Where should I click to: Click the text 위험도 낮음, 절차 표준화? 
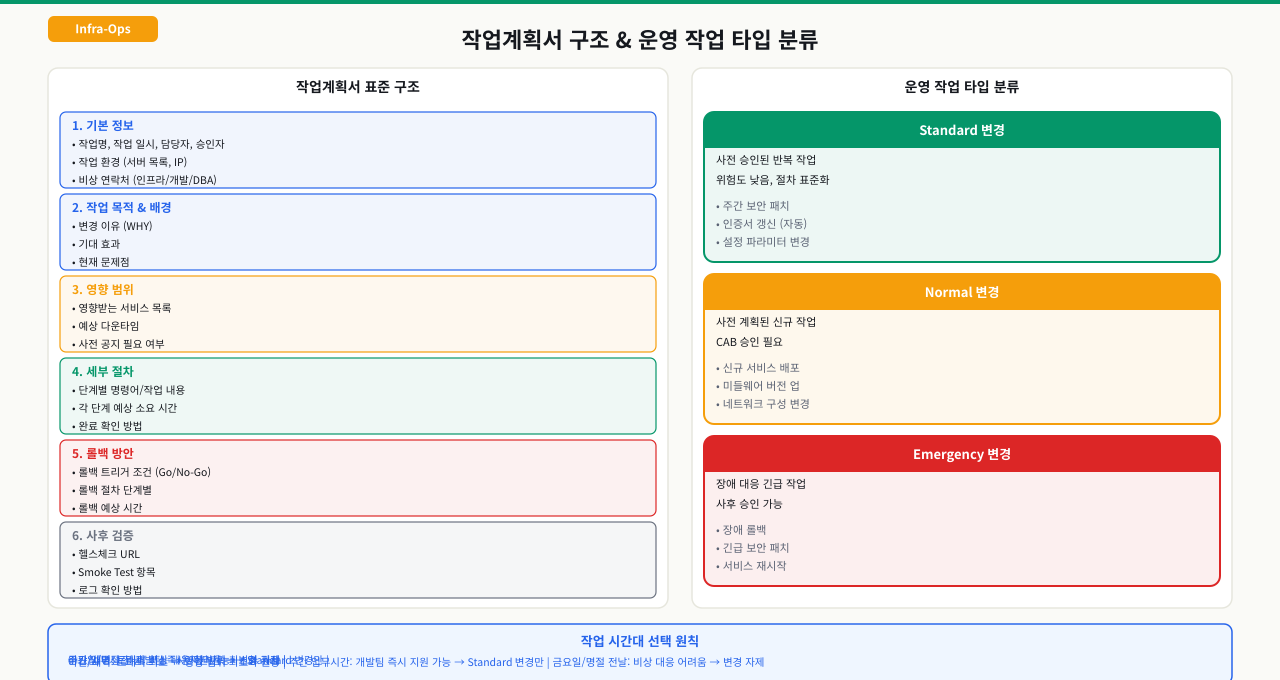click(x=773, y=180)
